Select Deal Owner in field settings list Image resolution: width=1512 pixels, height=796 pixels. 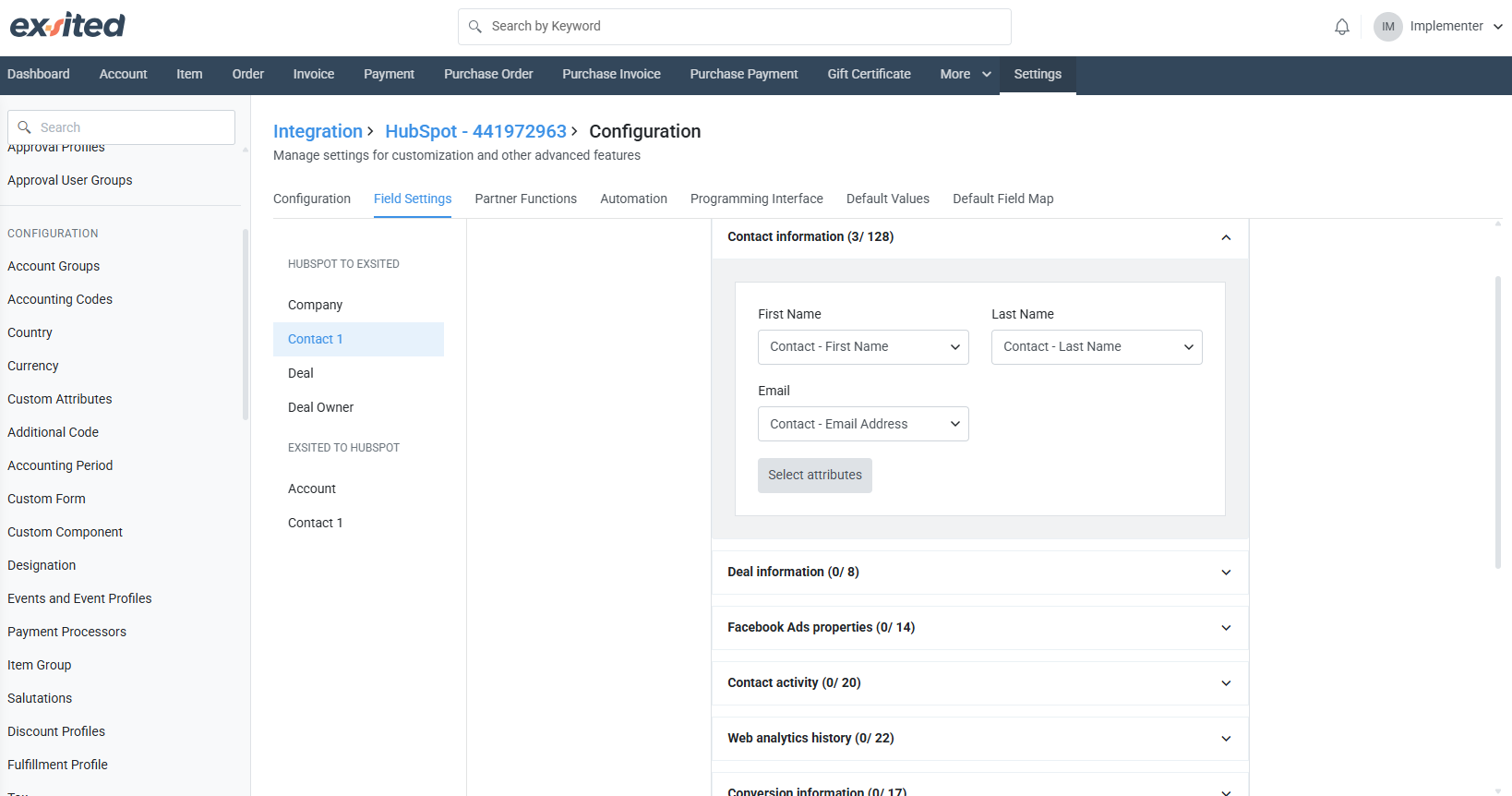[358, 407]
